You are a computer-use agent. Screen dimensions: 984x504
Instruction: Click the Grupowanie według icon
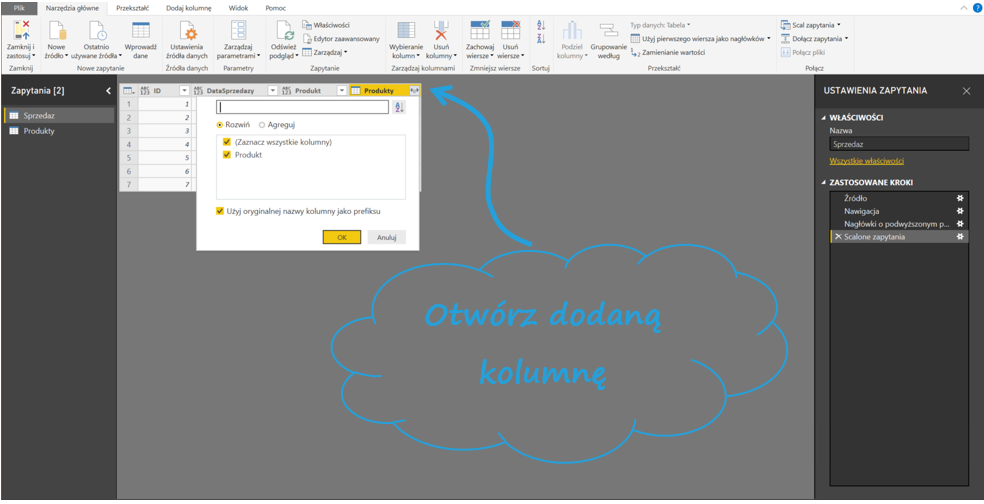pyautogui.click(x=608, y=30)
